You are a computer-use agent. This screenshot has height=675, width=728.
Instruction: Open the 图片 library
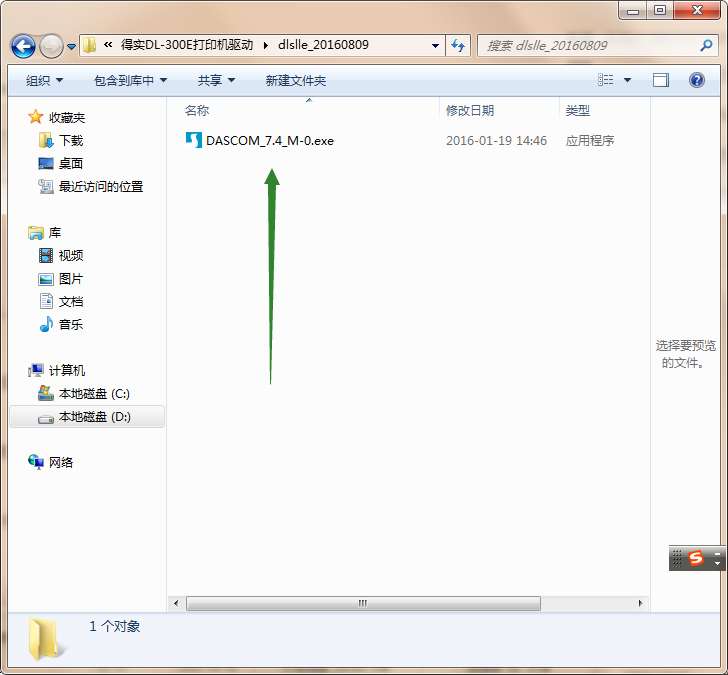tap(71, 279)
